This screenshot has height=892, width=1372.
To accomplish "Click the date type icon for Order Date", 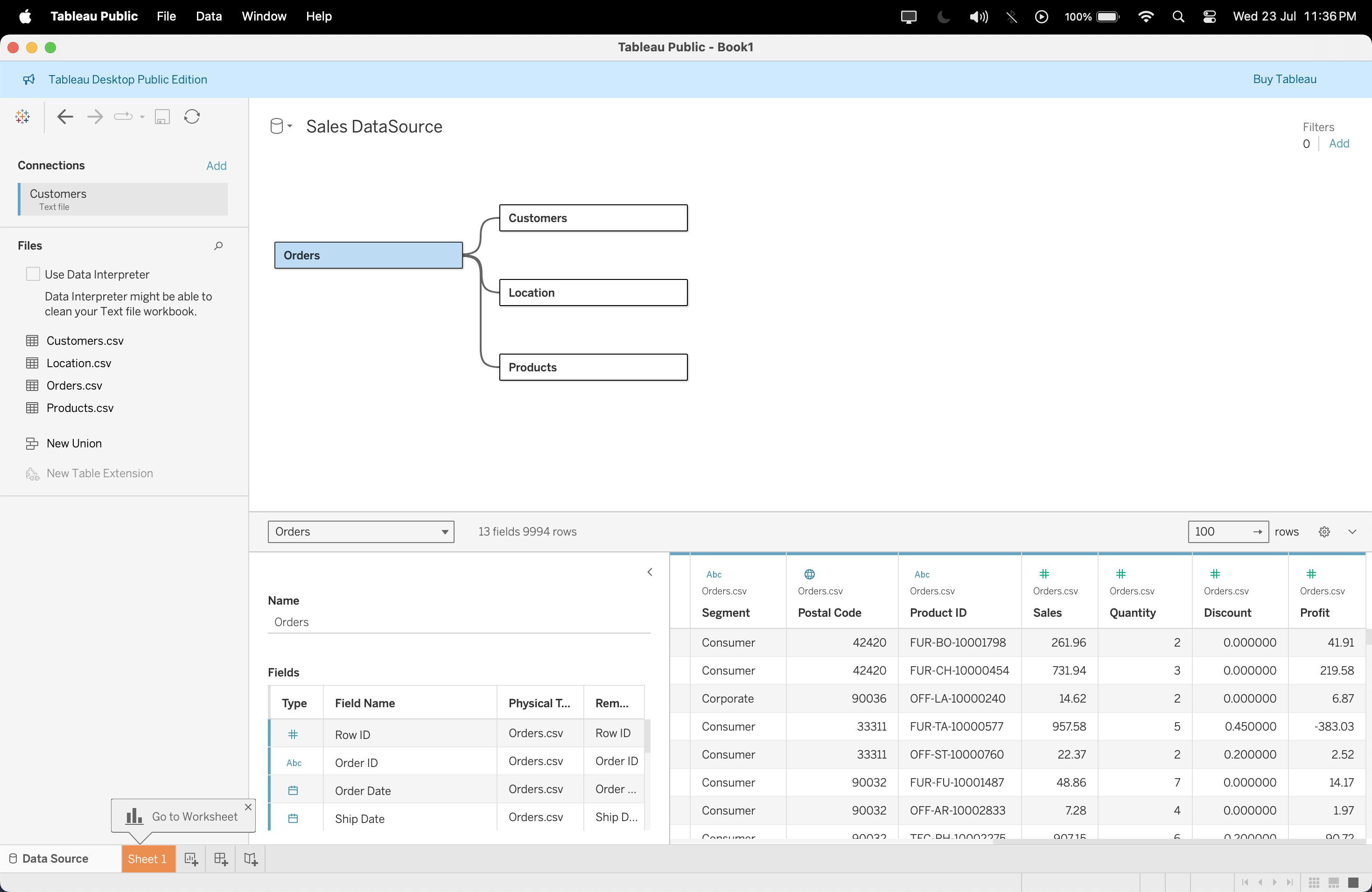I will (293, 791).
